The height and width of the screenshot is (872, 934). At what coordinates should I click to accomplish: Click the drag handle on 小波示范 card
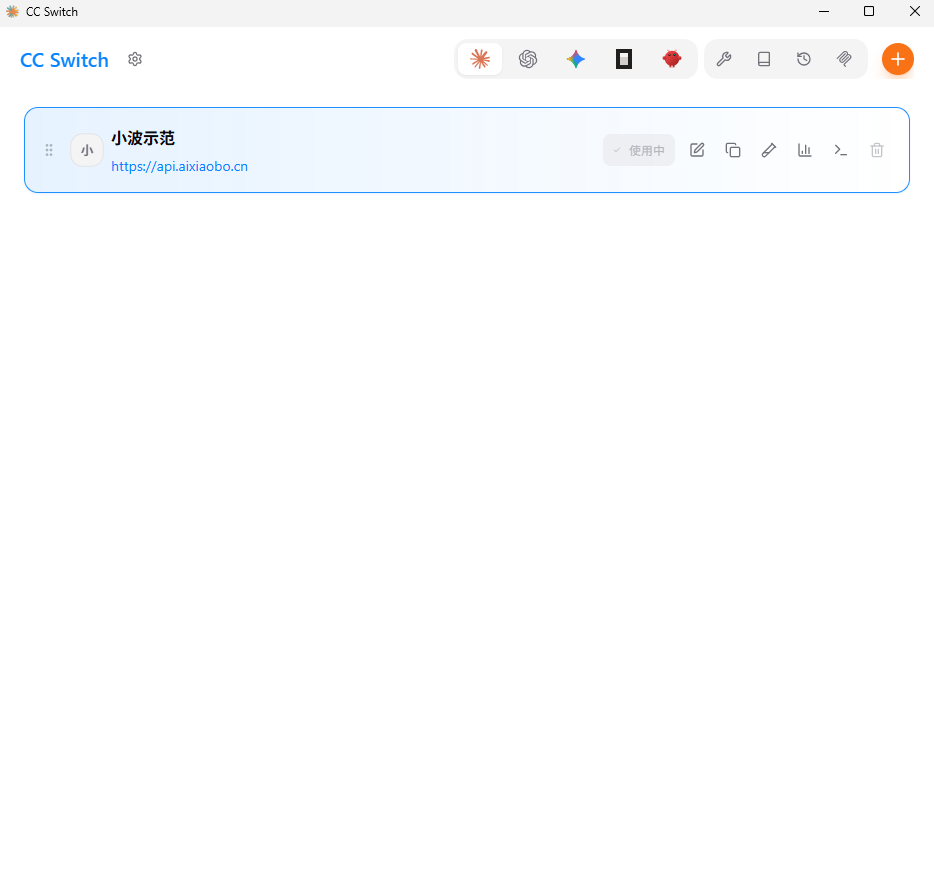coord(49,150)
